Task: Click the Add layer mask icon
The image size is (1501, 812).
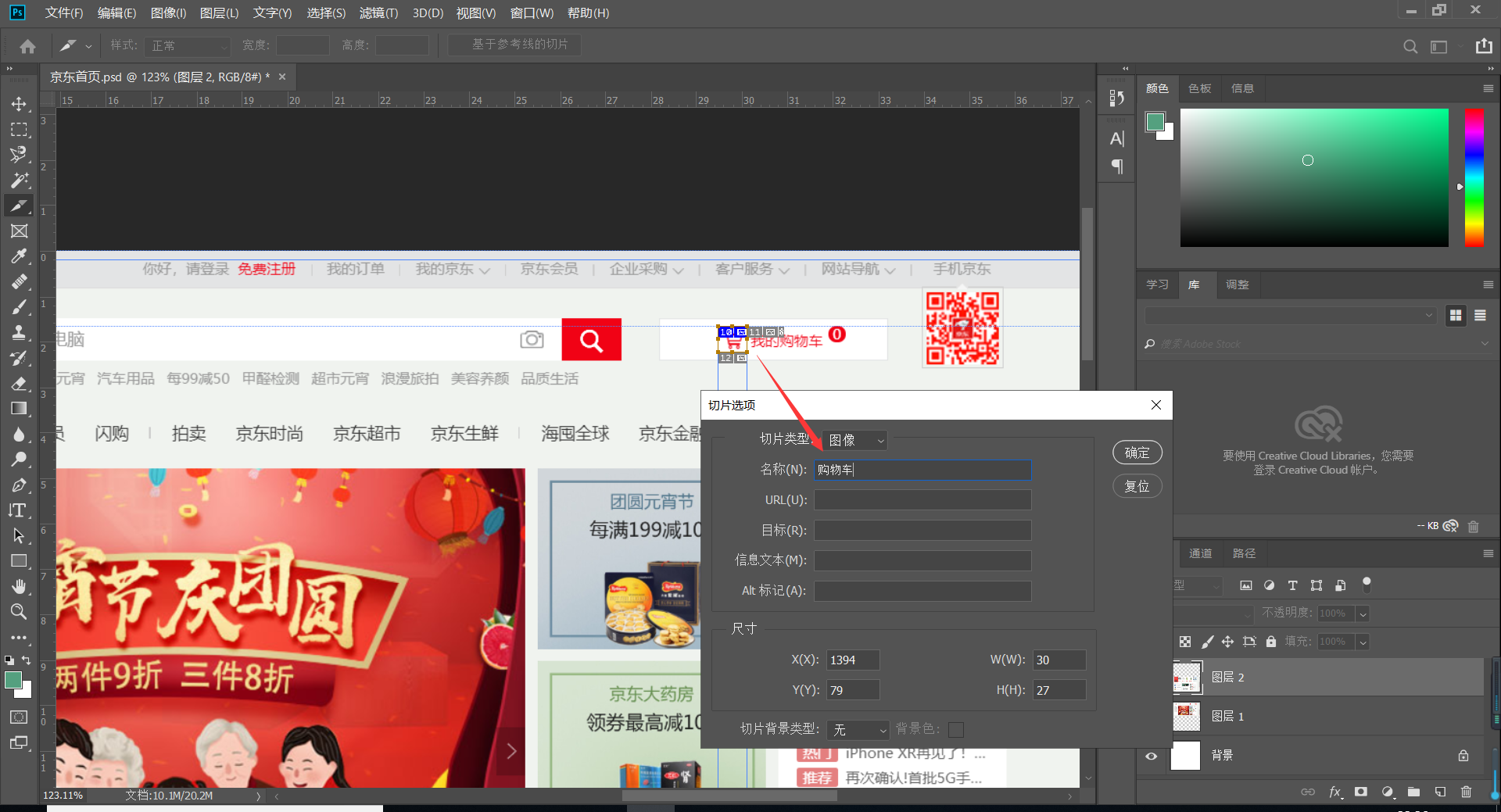Action: click(x=1362, y=792)
